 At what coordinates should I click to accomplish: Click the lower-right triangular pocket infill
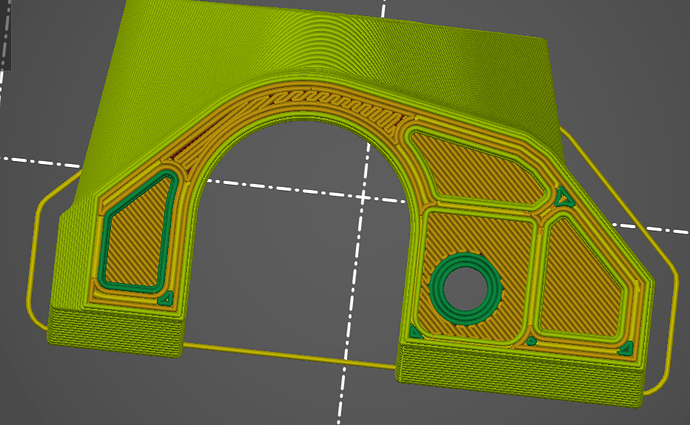pyautogui.click(x=580, y=285)
